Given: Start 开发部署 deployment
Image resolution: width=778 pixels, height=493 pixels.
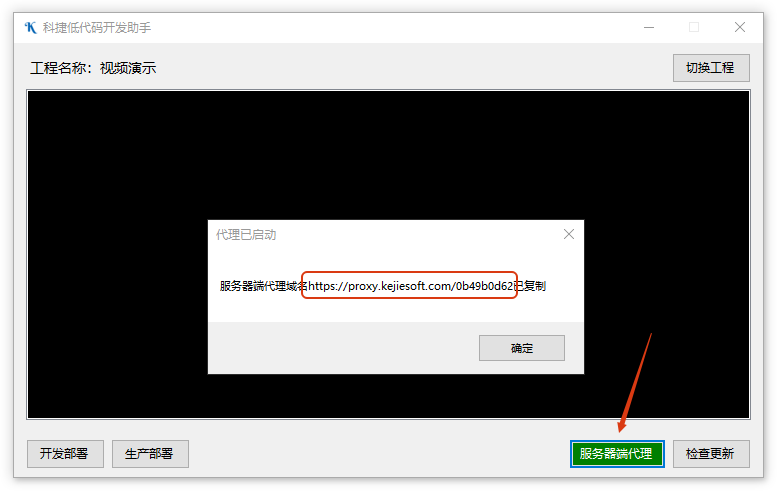Looking at the screenshot, I should coord(64,453).
